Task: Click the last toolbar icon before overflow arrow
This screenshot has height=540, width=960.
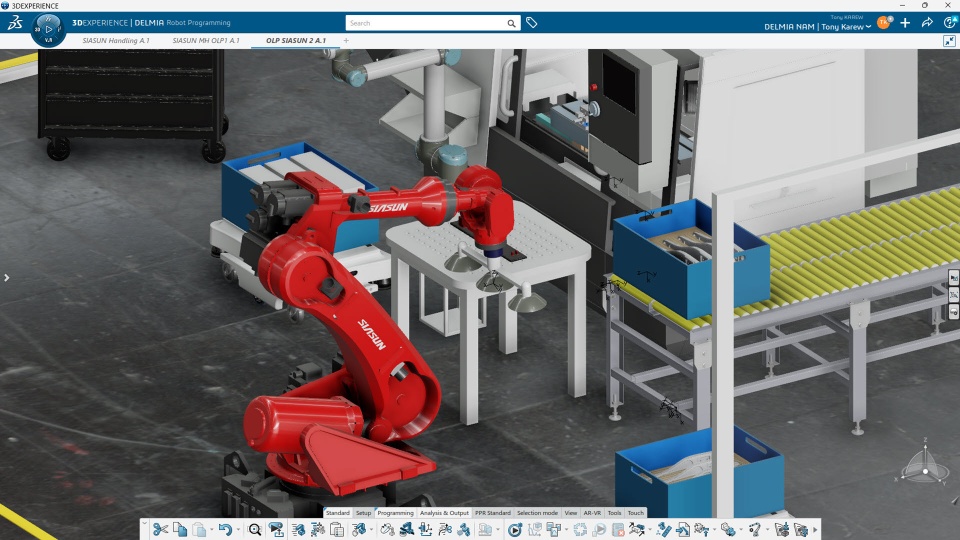Action: [801, 530]
